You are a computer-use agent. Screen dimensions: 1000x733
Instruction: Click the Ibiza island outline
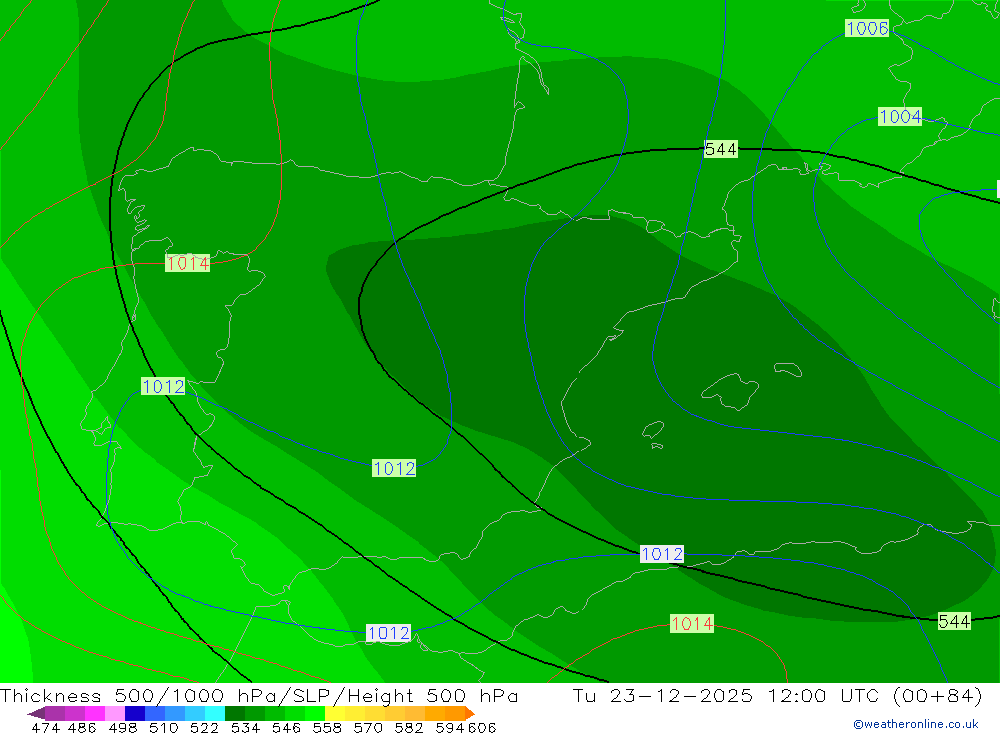[653, 429]
